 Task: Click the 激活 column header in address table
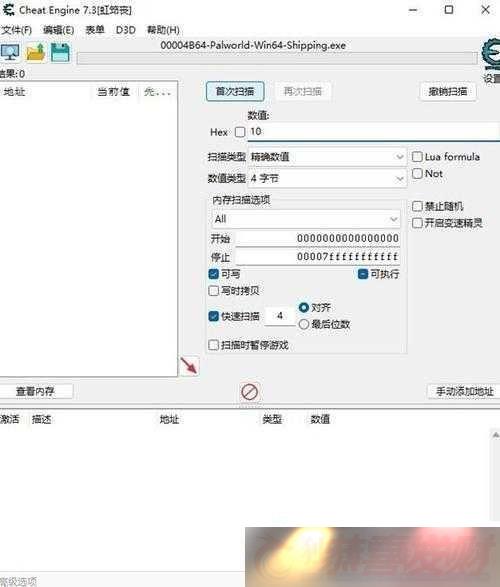(x=9, y=419)
